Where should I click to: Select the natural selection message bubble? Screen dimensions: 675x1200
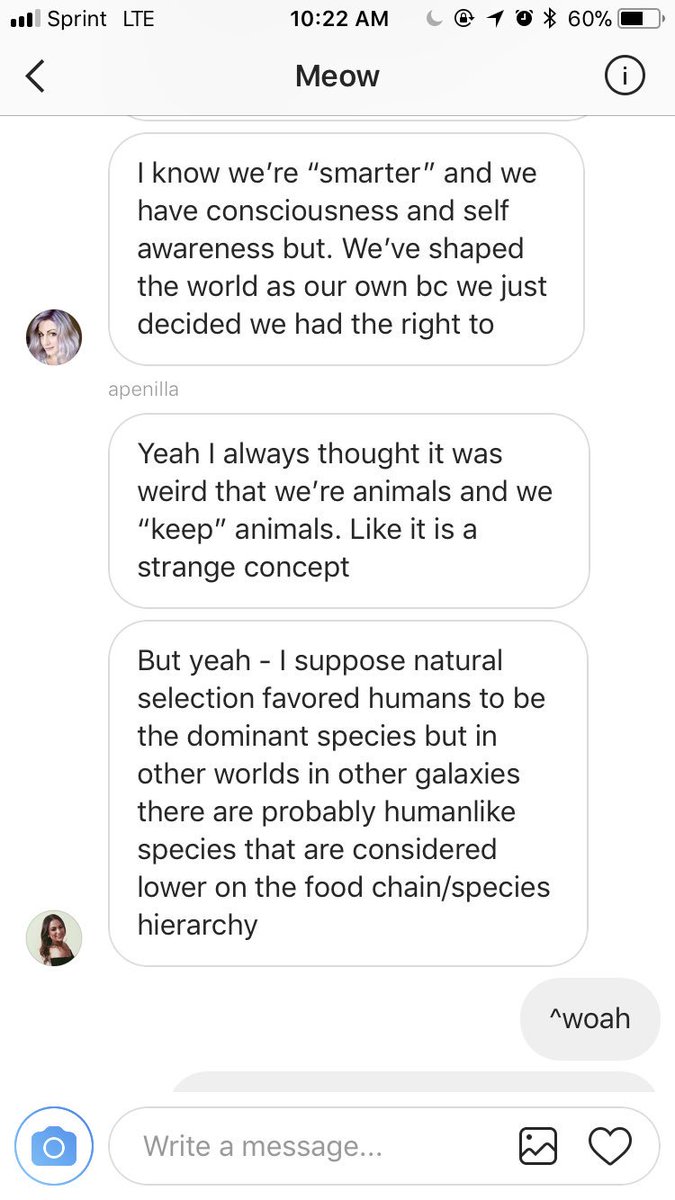pos(348,793)
